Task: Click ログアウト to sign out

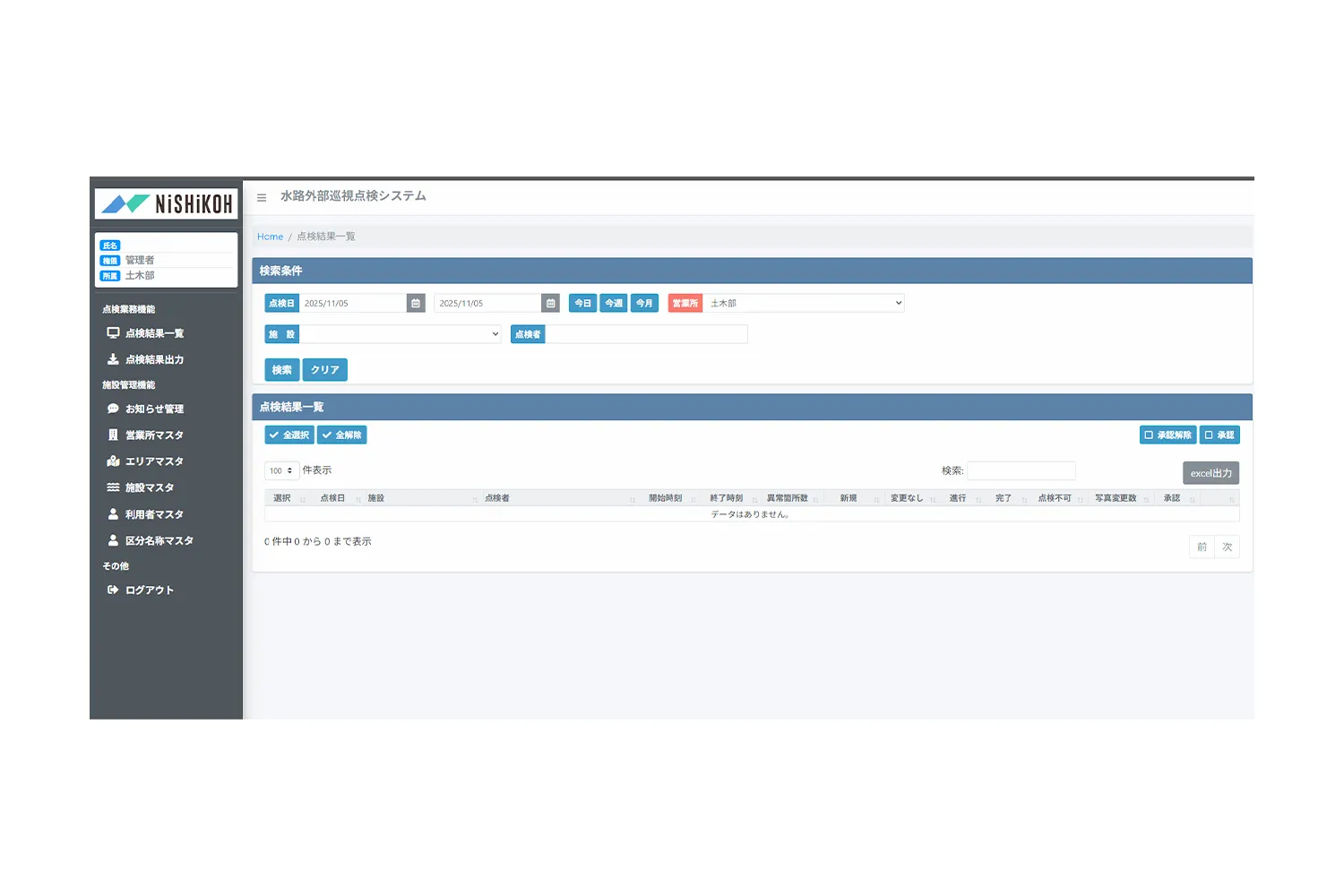Action: [x=149, y=590]
